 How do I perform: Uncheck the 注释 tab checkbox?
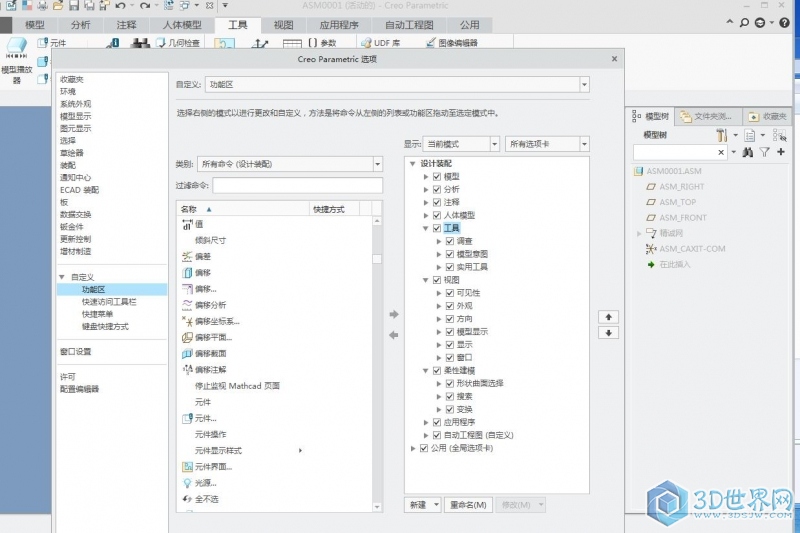(437, 202)
